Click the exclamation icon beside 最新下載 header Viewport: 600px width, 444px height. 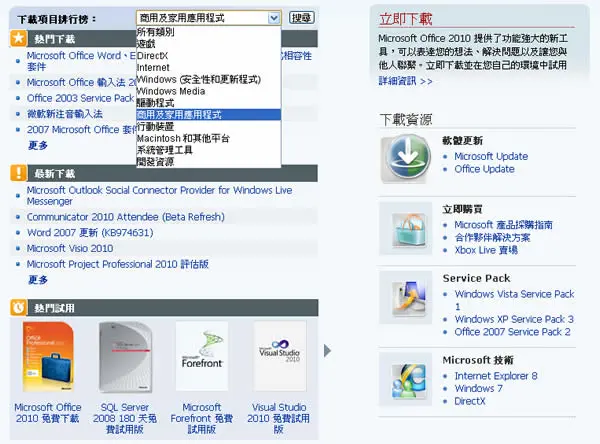(18, 173)
